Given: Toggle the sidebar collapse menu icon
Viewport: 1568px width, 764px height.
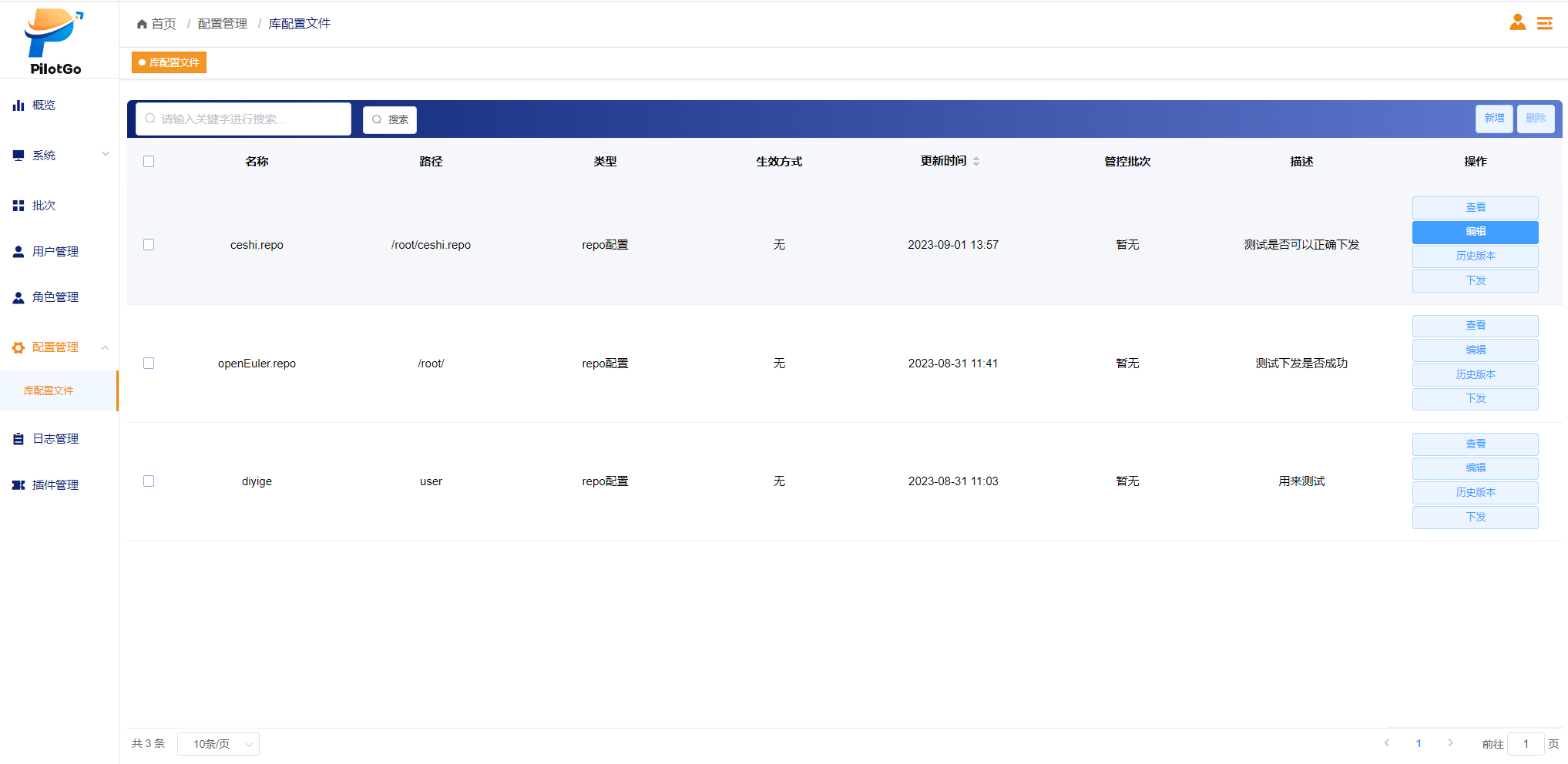Looking at the screenshot, I should tap(1545, 24).
